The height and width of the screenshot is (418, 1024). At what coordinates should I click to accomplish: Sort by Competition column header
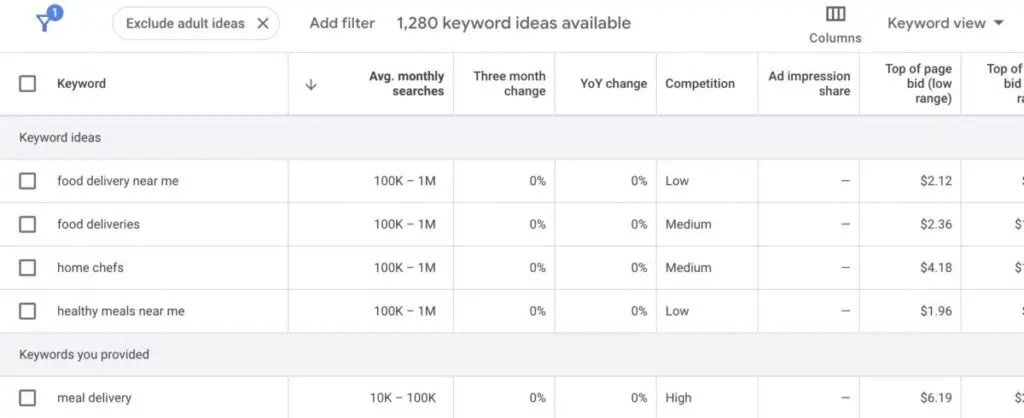(x=700, y=84)
